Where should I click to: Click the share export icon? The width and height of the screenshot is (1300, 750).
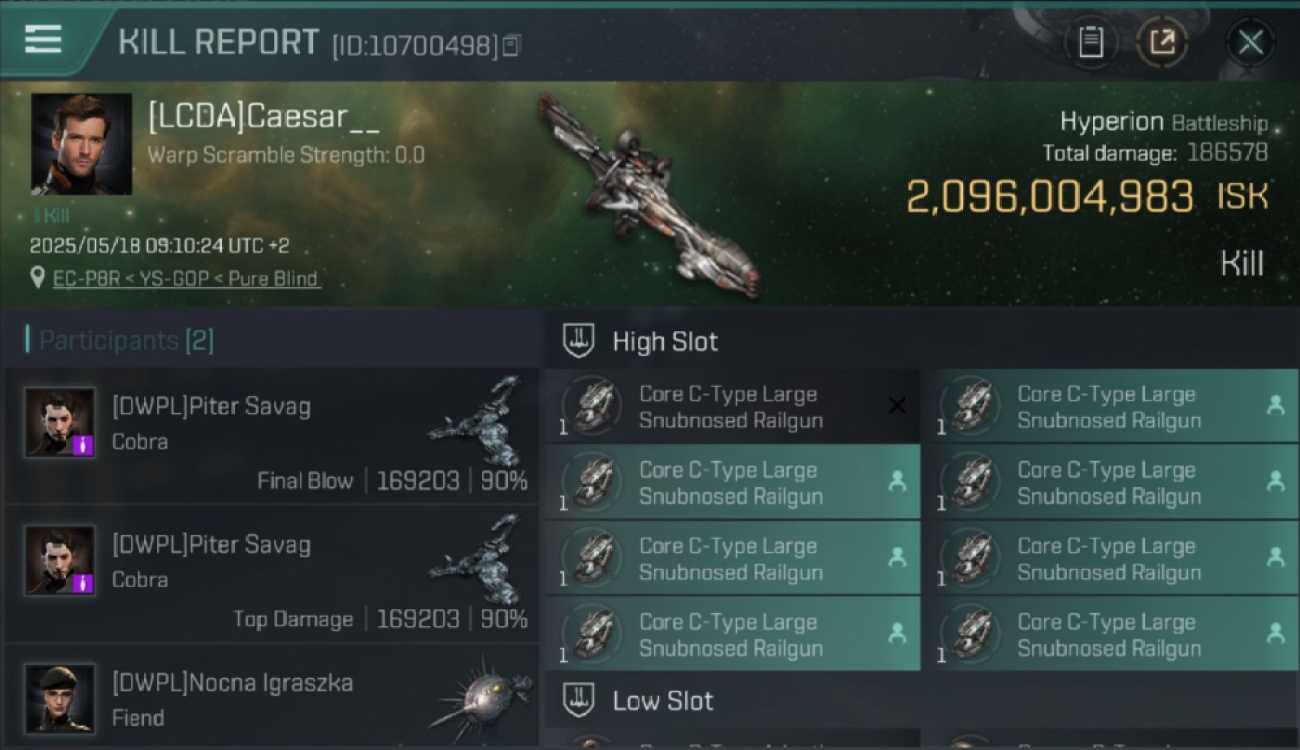pos(1162,42)
